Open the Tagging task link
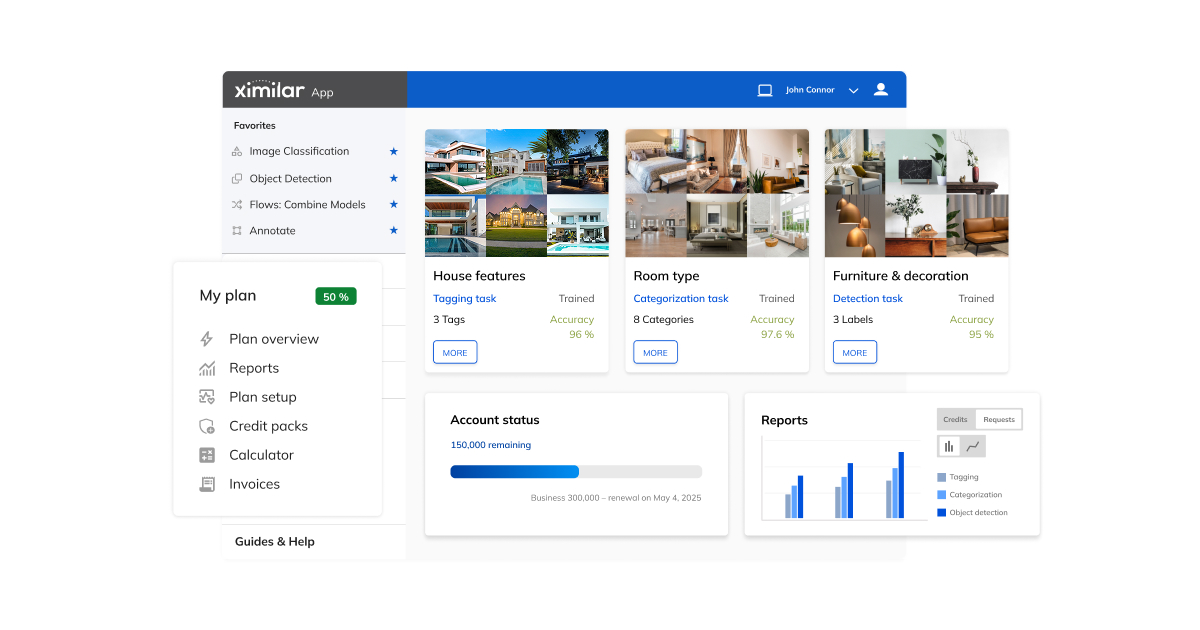The width and height of the screenshot is (1200, 630). (x=464, y=299)
